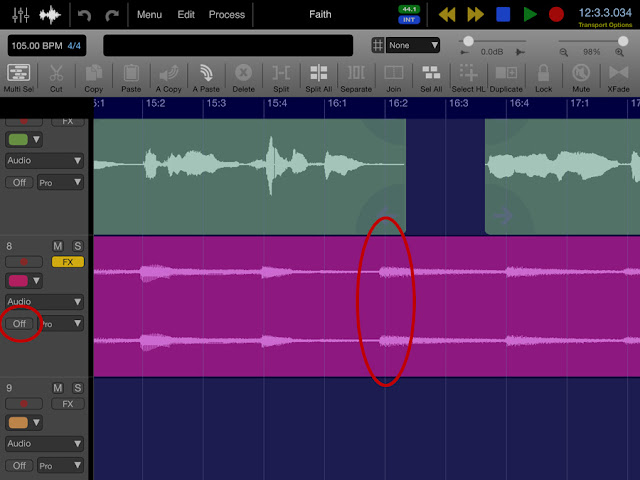Click the Join regions tool
The image size is (640, 480).
(x=394, y=78)
